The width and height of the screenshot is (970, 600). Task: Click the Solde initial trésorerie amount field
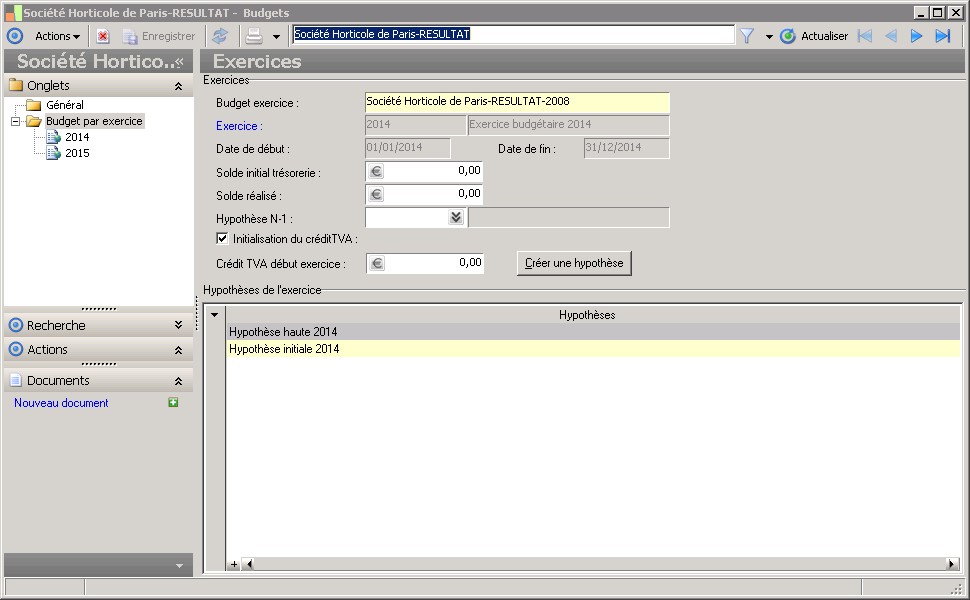(424, 171)
